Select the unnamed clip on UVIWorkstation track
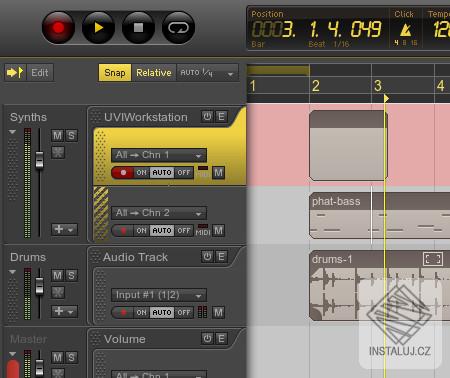The width and height of the screenshot is (450, 378). click(x=348, y=146)
